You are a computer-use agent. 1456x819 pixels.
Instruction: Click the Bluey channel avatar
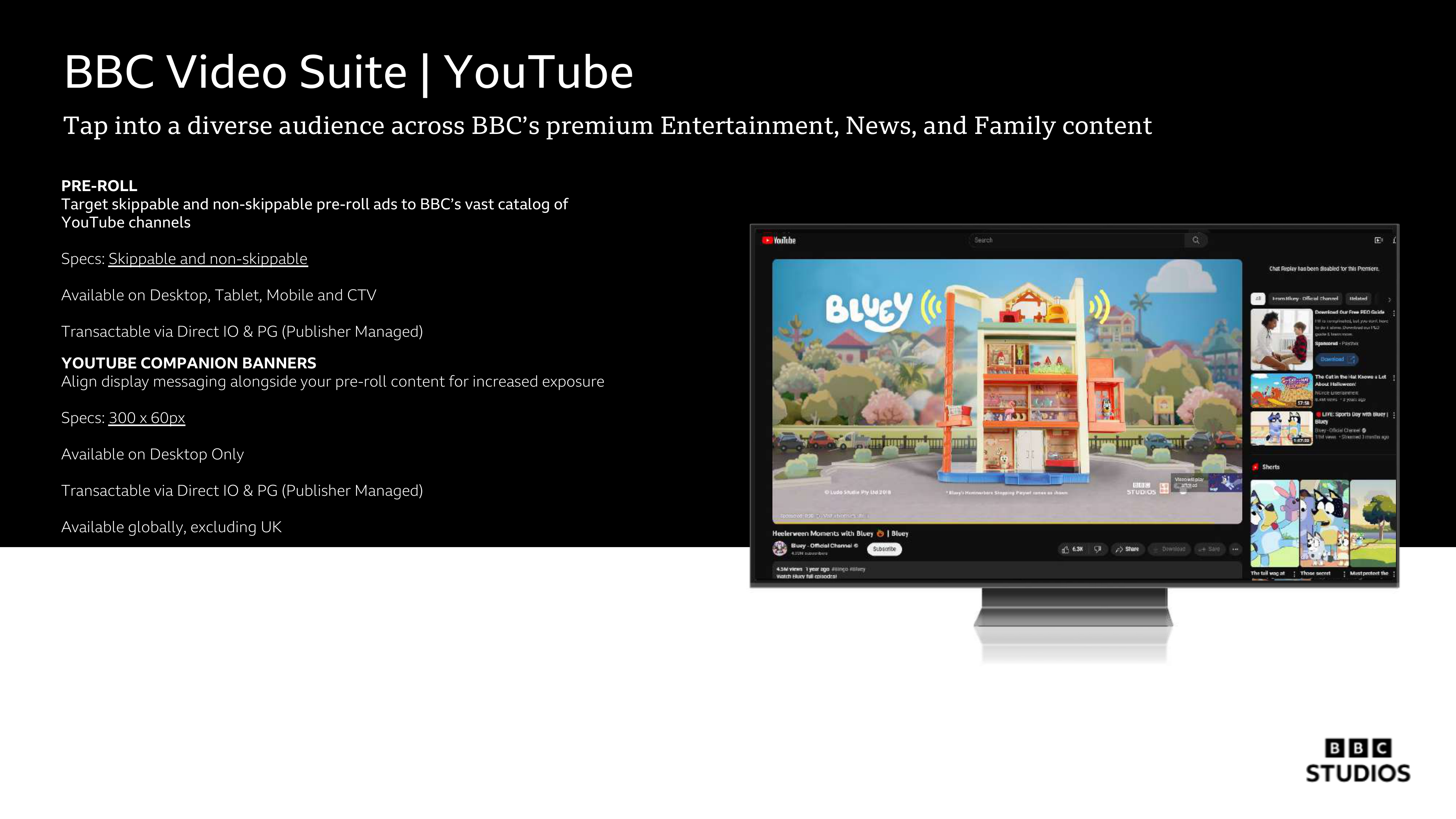pyautogui.click(x=780, y=548)
